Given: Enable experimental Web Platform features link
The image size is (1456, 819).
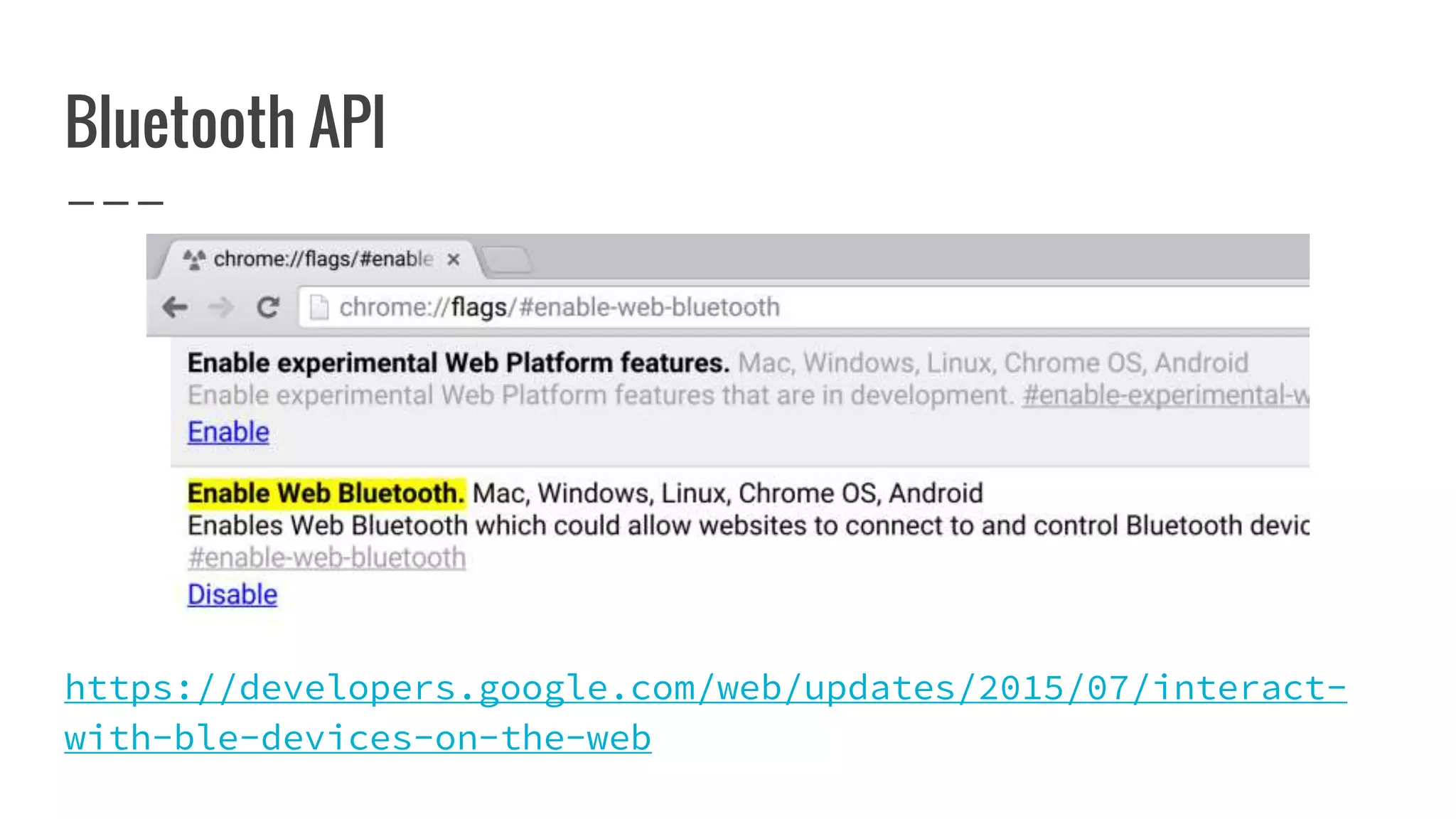Looking at the screenshot, I should coord(228,432).
